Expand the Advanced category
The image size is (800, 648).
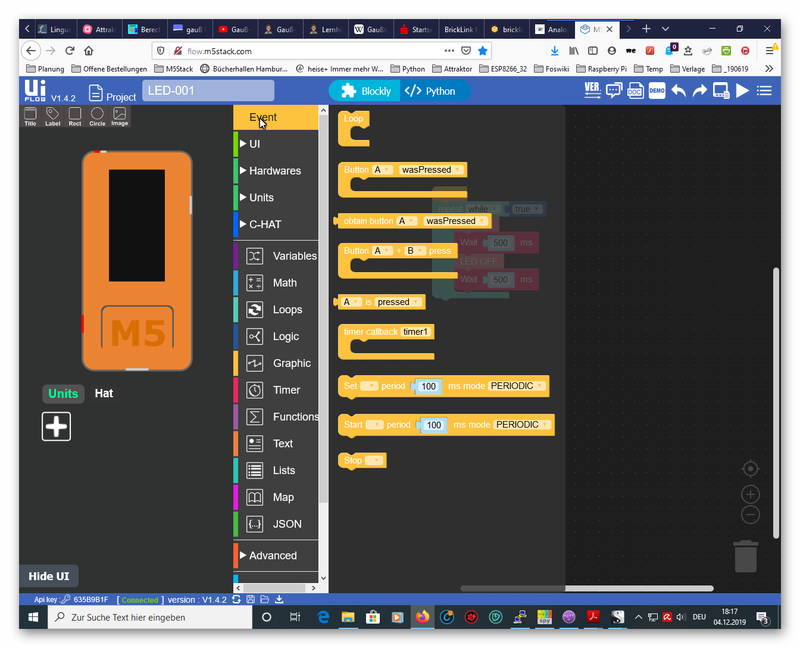coord(272,555)
